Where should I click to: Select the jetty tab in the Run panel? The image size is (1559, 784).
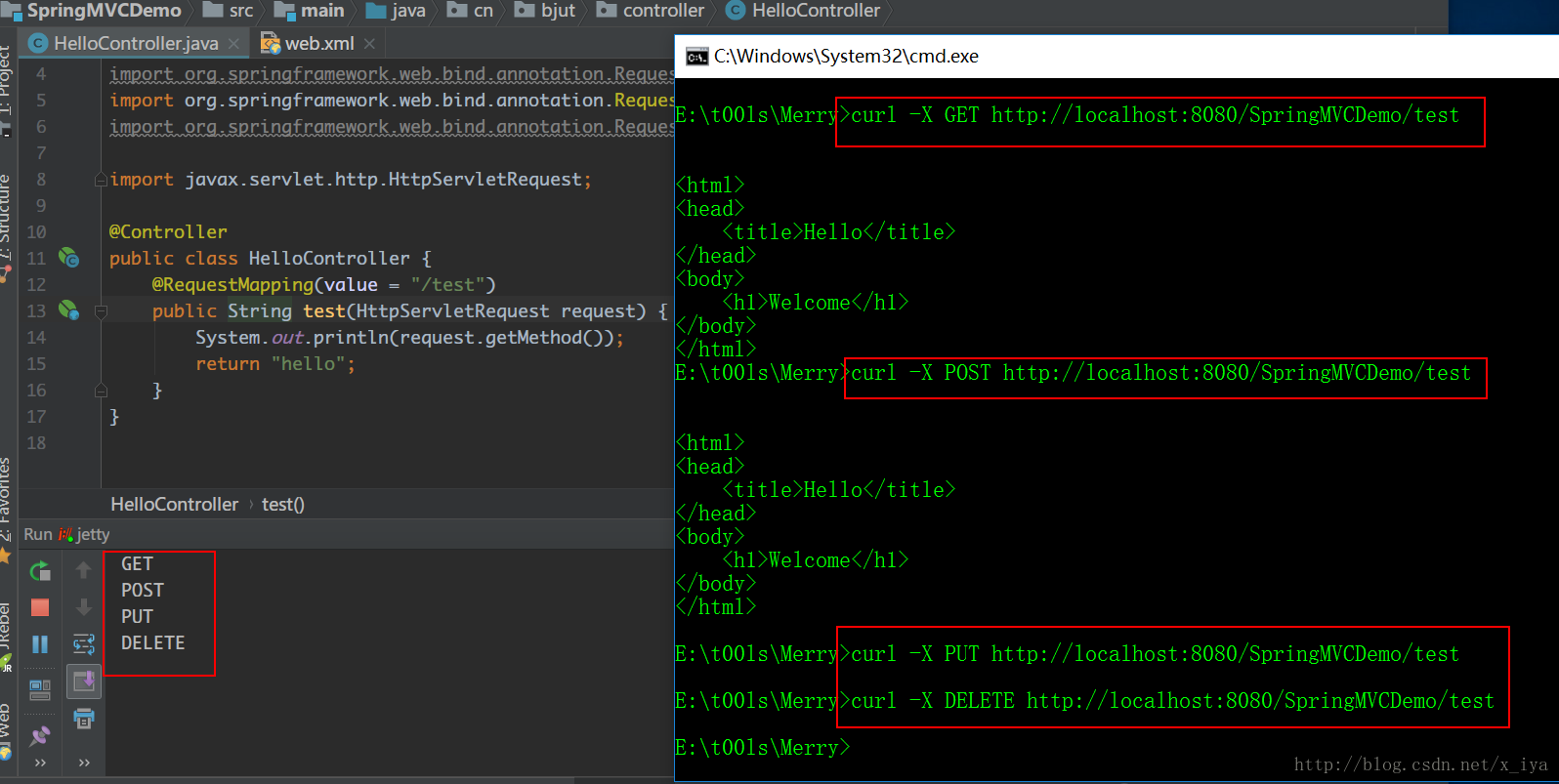[x=84, y=534]
